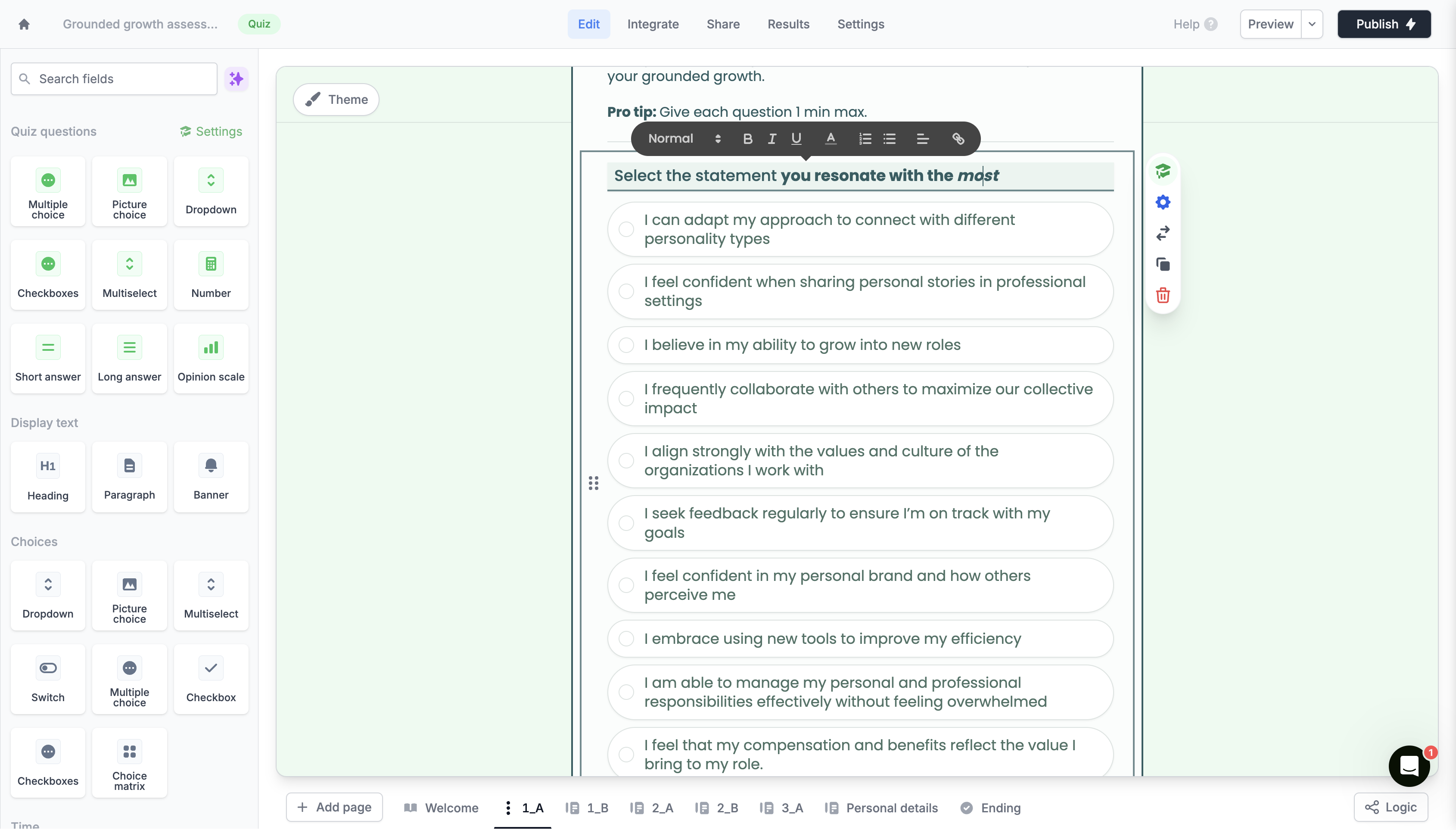Go to the home icon
Viewport: 1456px width, 830px height.
pyautogui.click(x=24, y=24)
